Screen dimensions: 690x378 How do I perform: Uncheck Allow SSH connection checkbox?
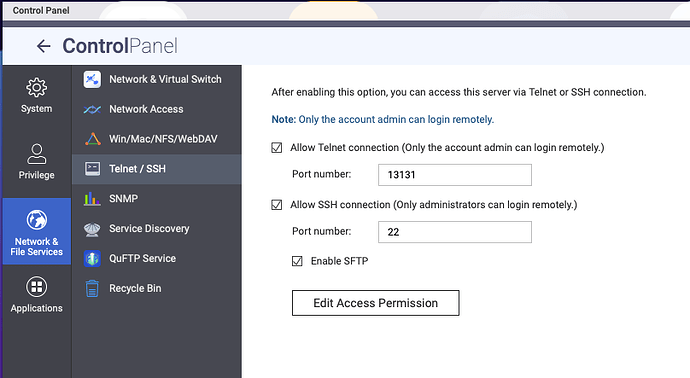pos(276,205)
